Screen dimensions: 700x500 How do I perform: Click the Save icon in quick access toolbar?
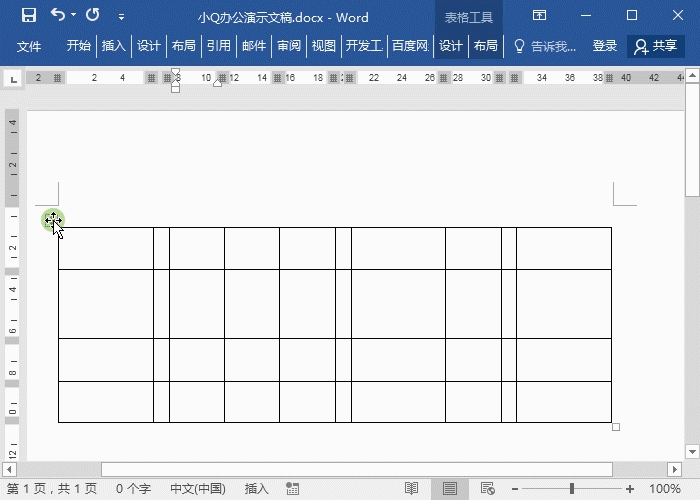click(x=29, y=16)
